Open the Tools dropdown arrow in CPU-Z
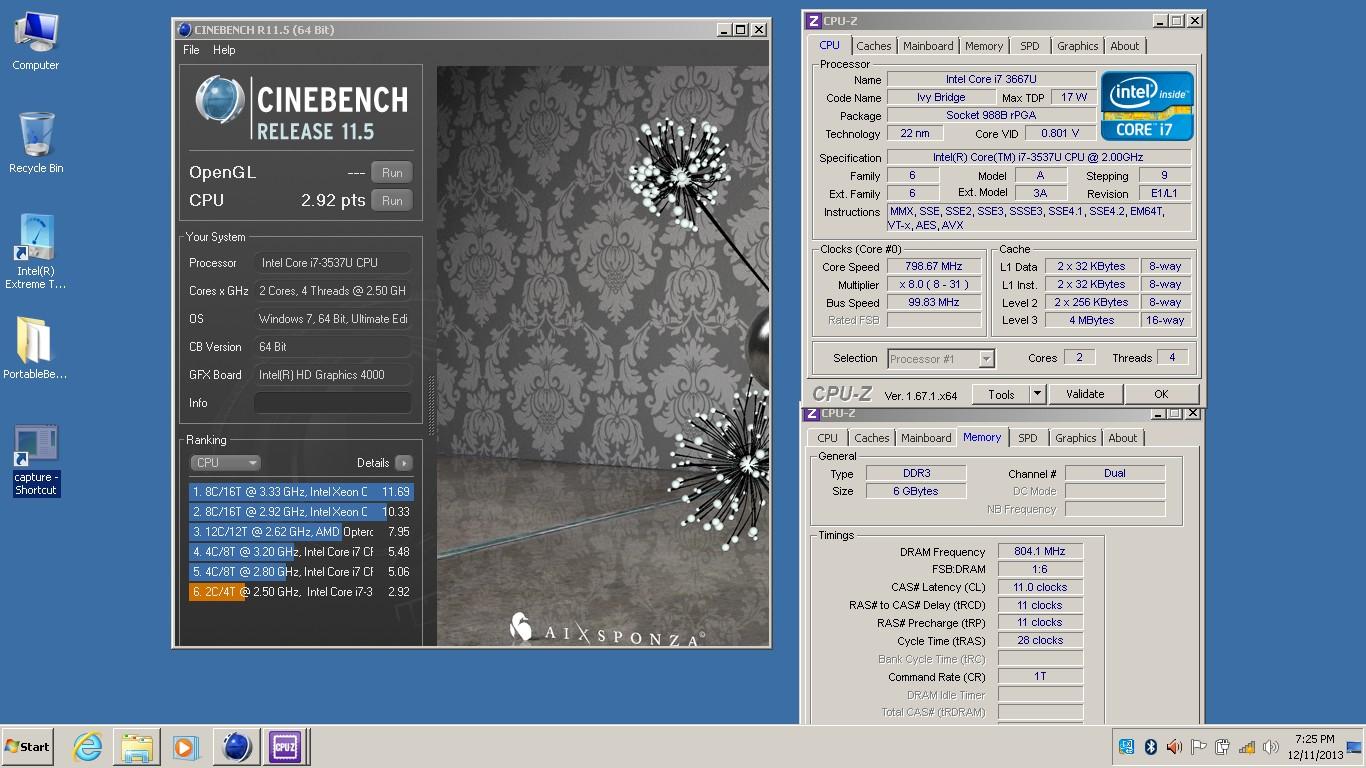The width and height of the screenshot is (1366, 768). [x=1037, y=394]
